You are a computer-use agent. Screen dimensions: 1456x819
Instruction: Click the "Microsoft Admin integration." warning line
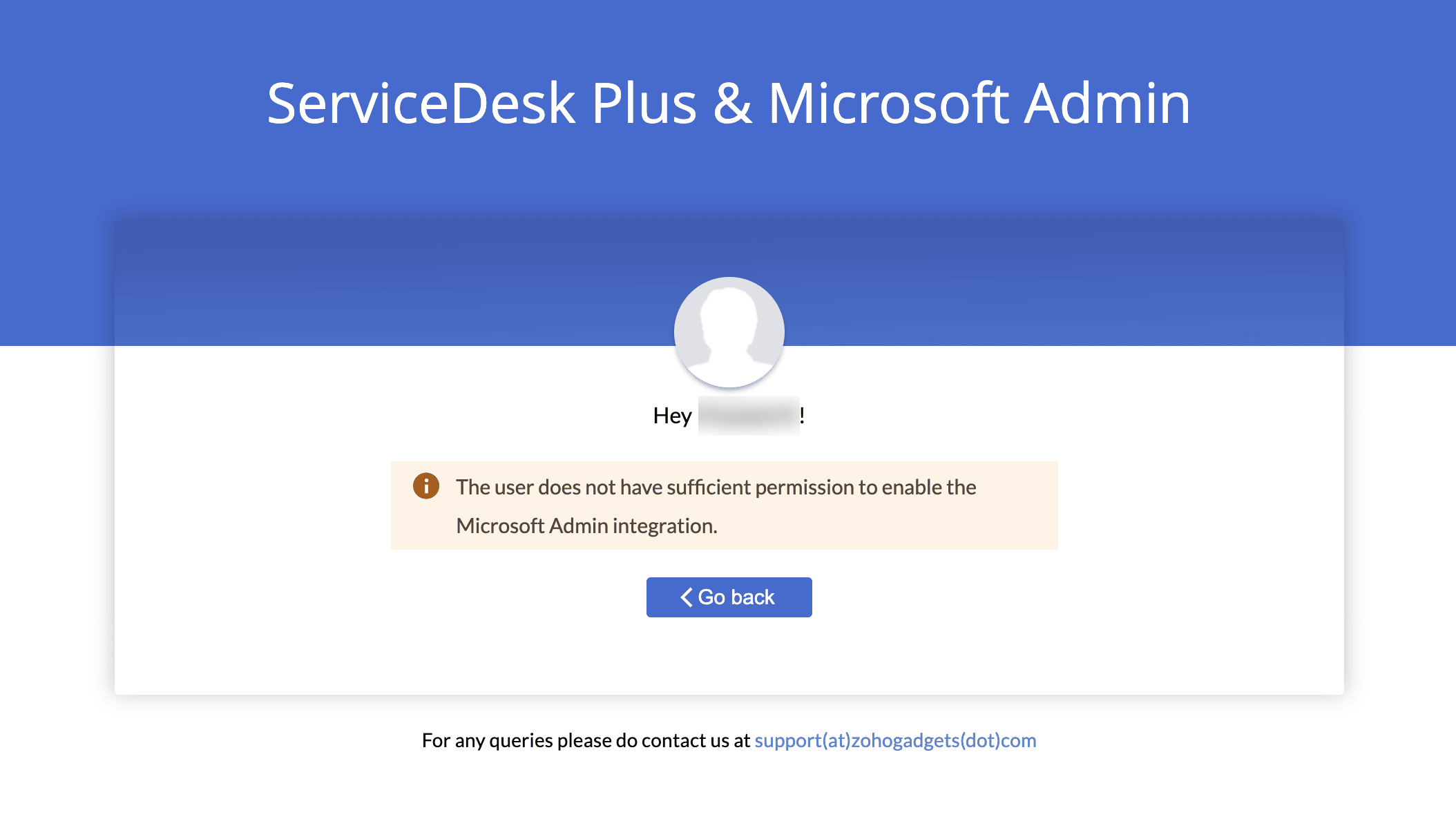click(x=586, y=526)
